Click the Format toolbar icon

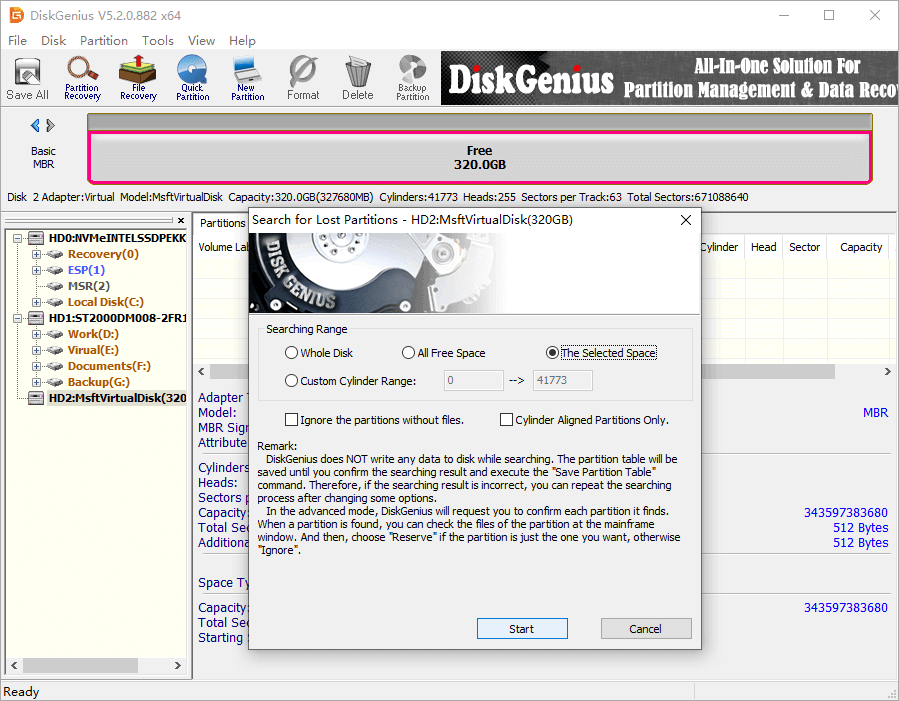[x=303, y=78]
